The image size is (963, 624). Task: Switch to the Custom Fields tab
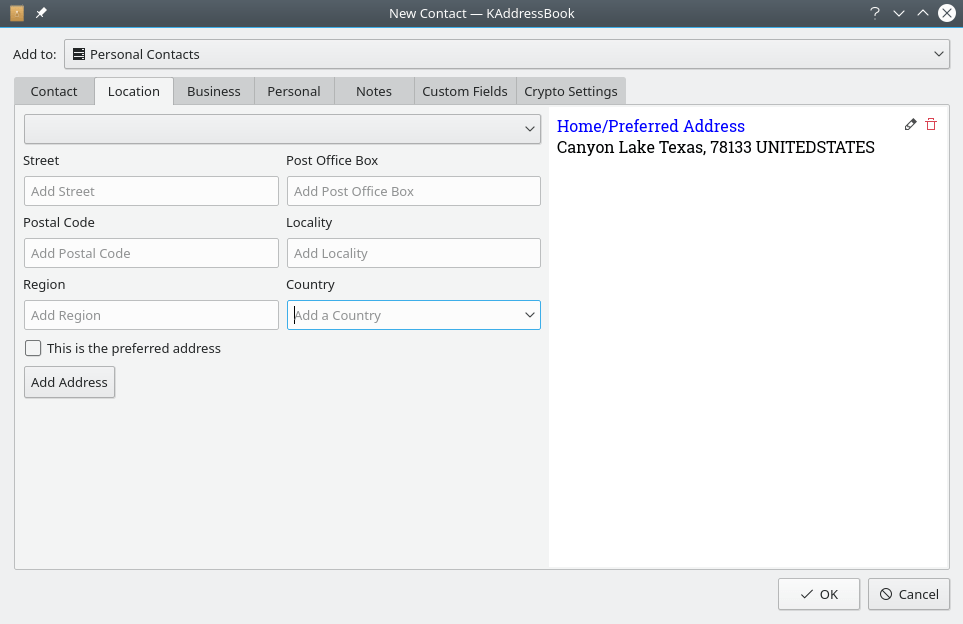[x=465, y=92]
